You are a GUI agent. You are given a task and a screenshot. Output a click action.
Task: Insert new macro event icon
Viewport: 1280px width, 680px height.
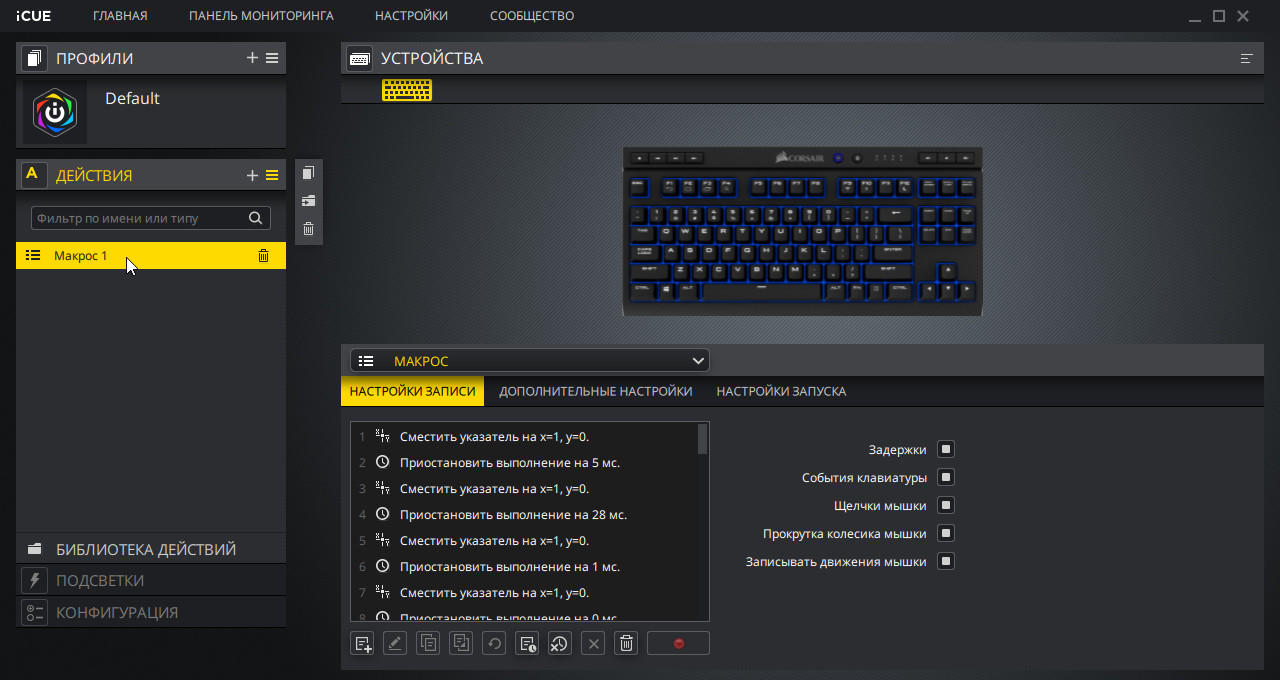pos(362,643)
